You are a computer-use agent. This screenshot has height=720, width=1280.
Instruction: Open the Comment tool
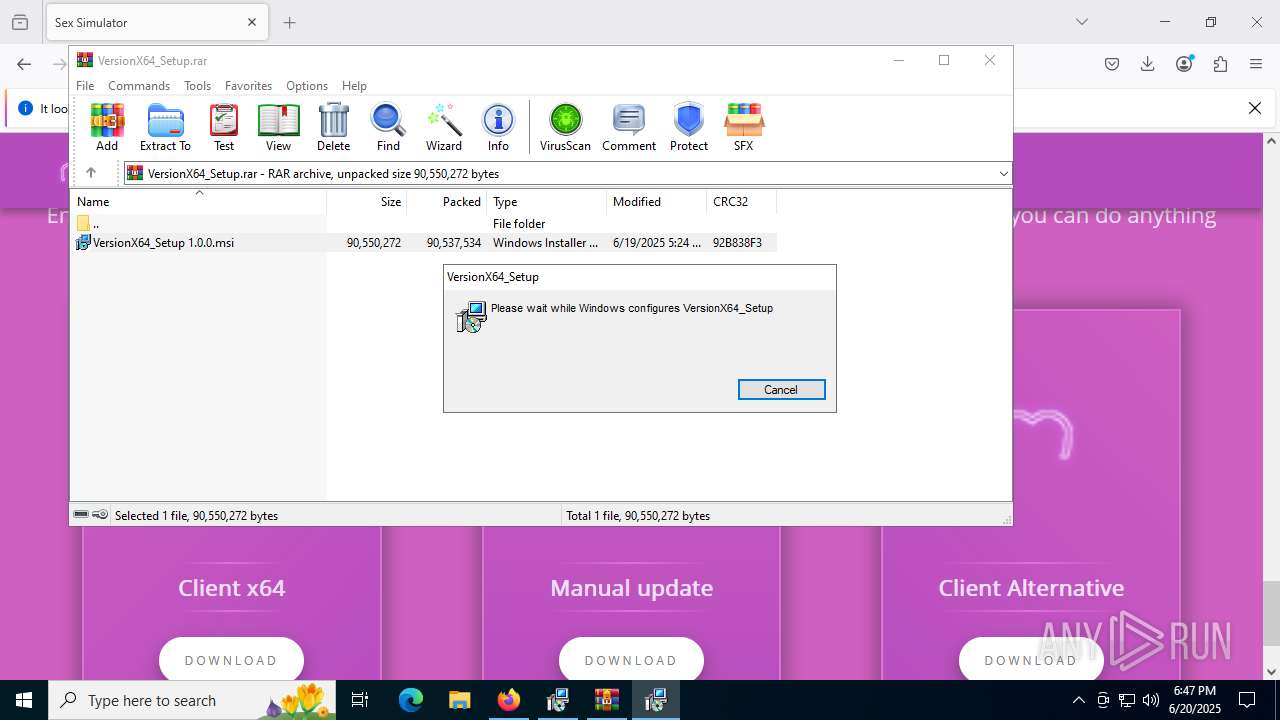pos(629,127)
